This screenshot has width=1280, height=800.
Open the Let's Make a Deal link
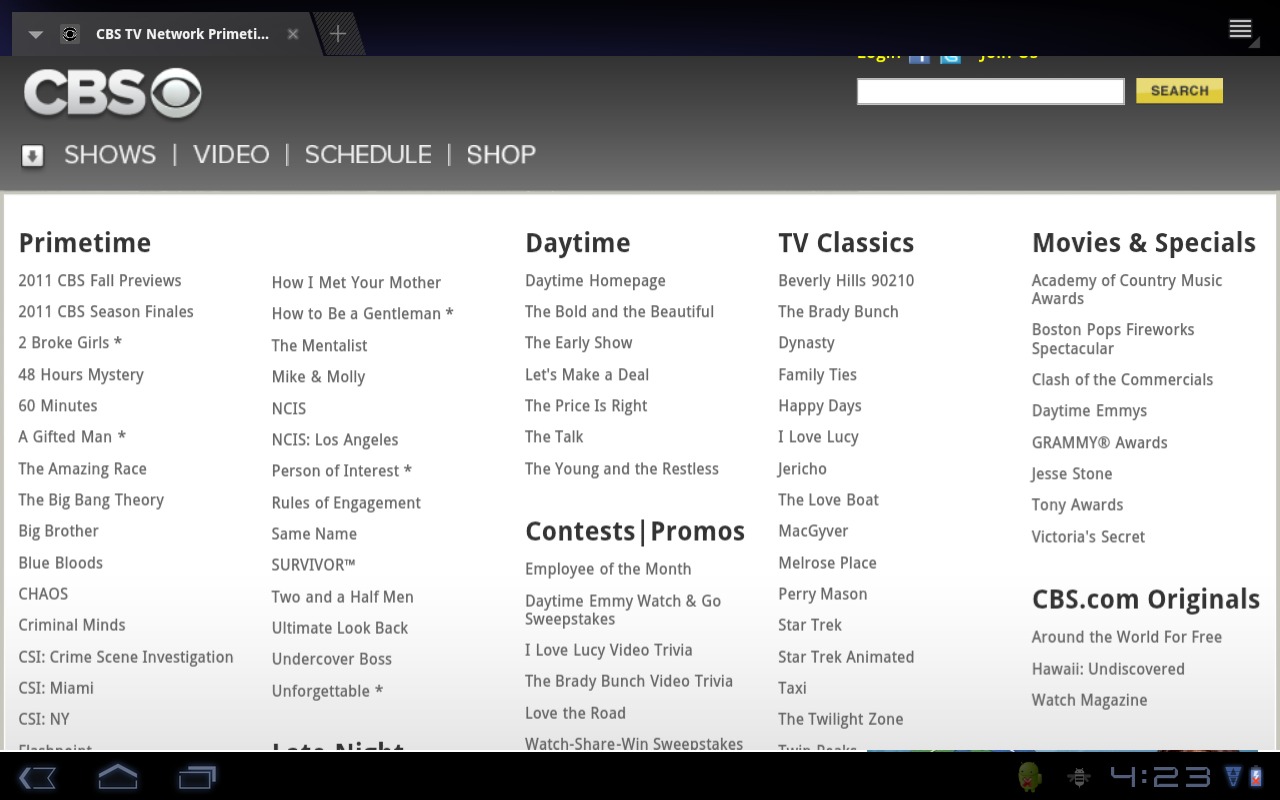pyautogui.click(x=587, y=375)
